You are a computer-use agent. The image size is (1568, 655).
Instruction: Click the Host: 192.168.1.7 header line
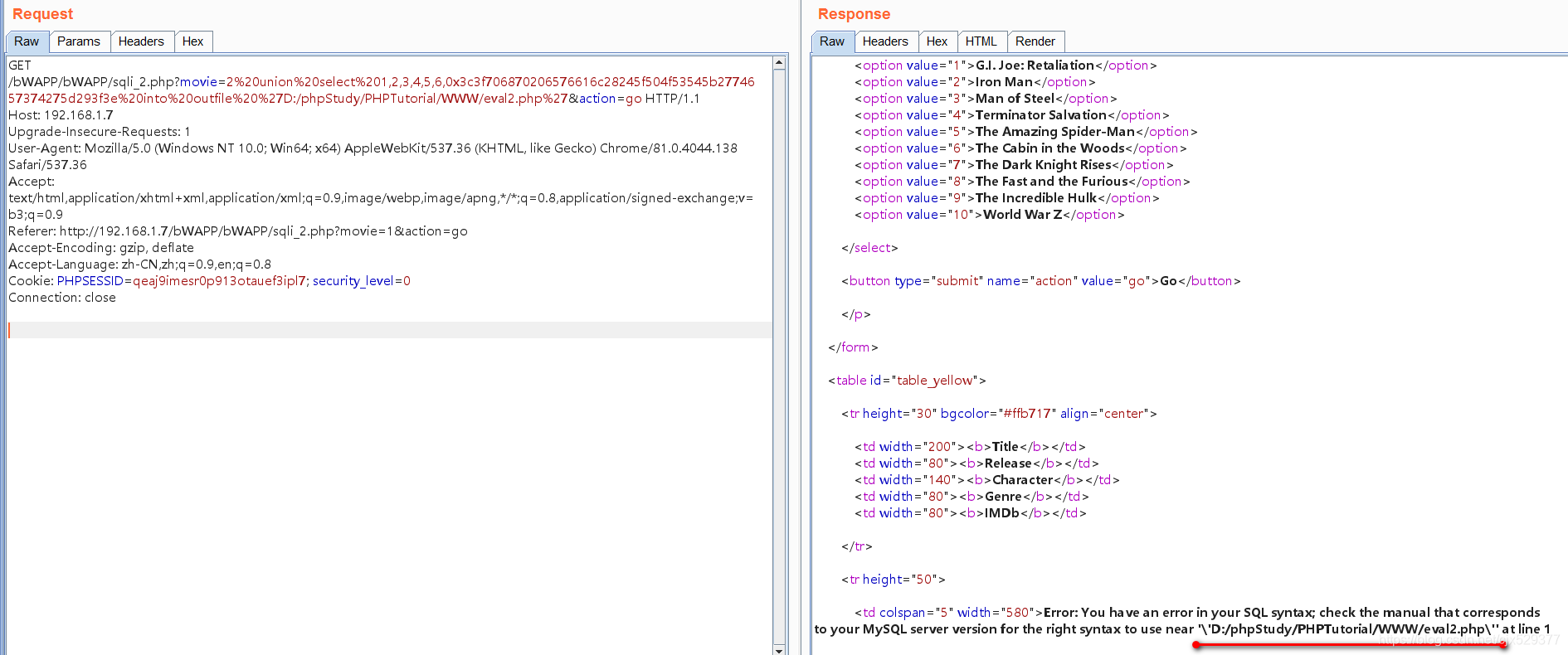point(61,115)
